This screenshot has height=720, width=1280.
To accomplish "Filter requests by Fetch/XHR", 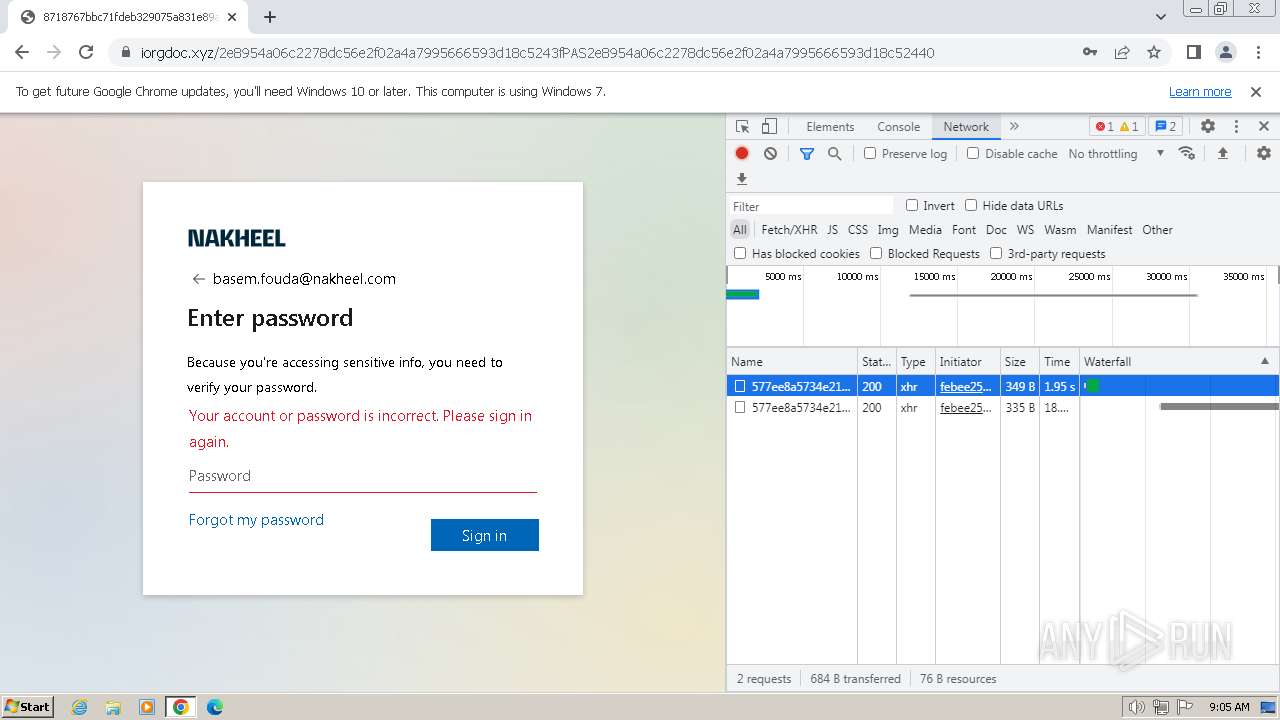I will coord(789,229).
